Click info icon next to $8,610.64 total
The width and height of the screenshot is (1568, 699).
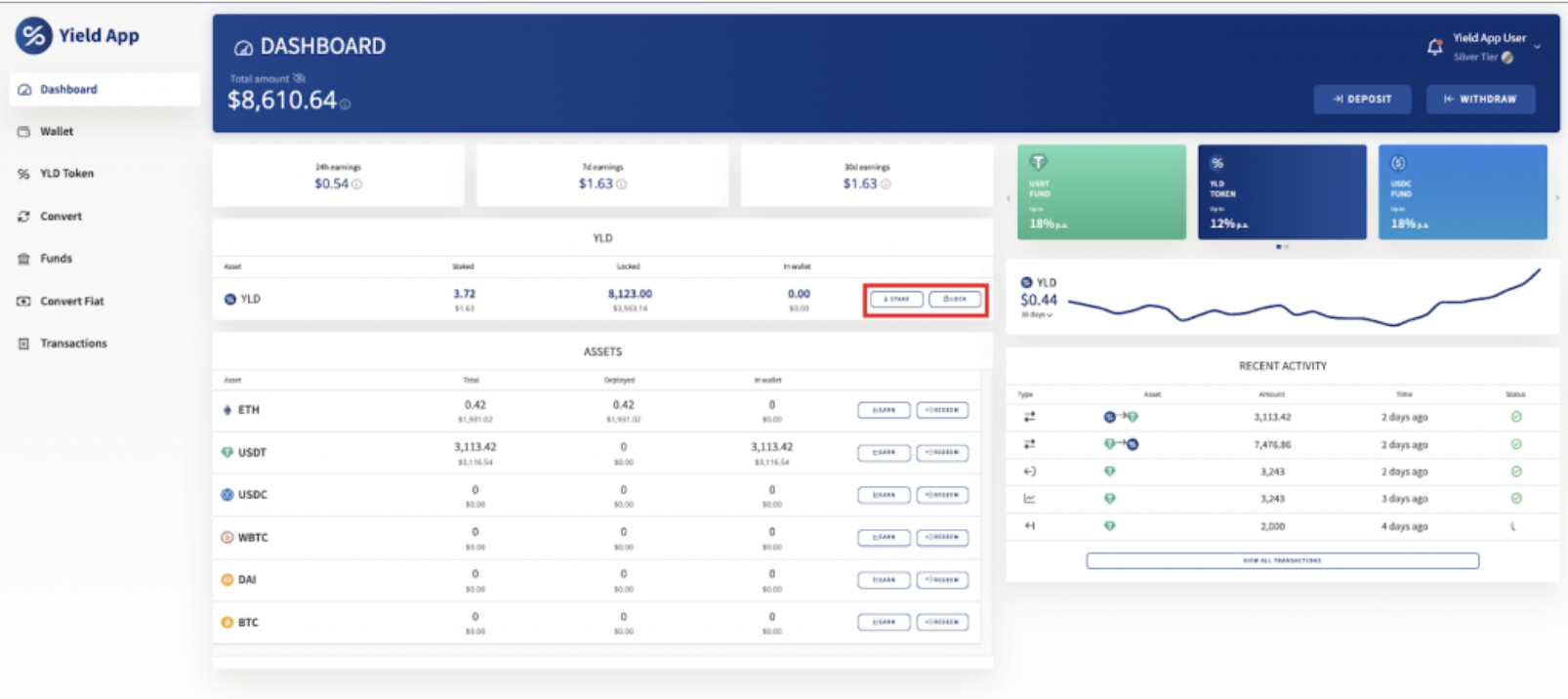click(x=345, y=103)
